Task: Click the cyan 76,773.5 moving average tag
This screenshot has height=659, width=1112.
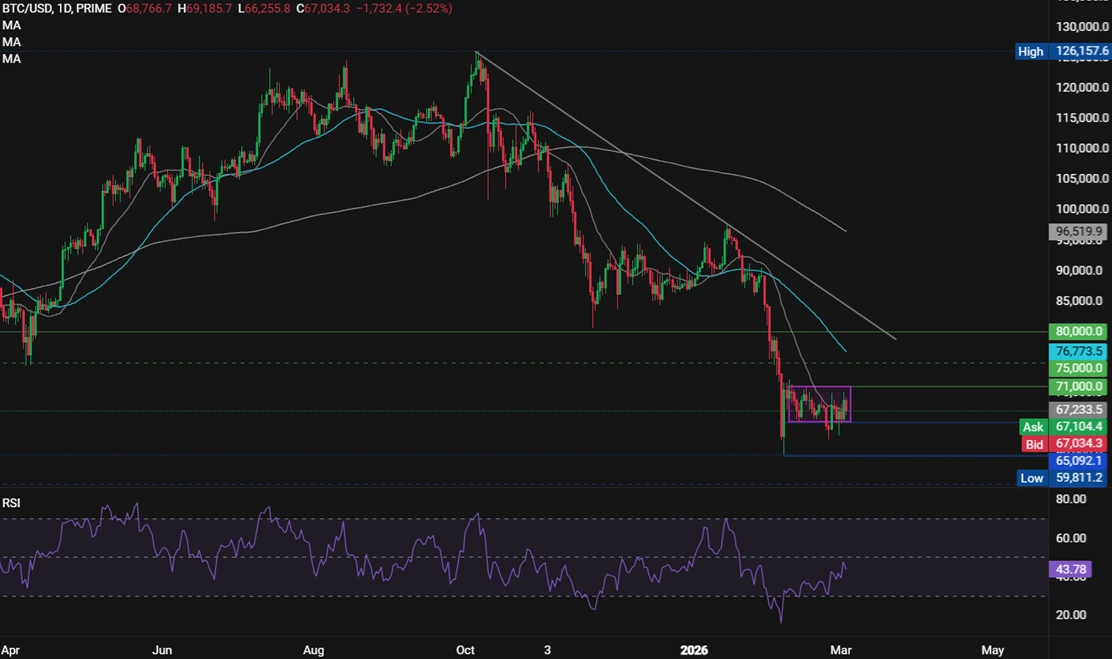Action: coord(1077,351)
